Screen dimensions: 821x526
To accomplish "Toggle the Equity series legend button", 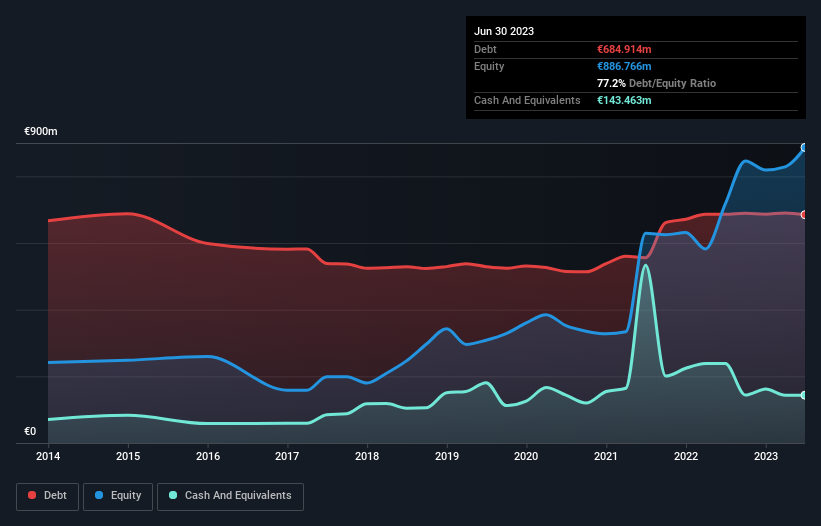I will tap(118, 496).
